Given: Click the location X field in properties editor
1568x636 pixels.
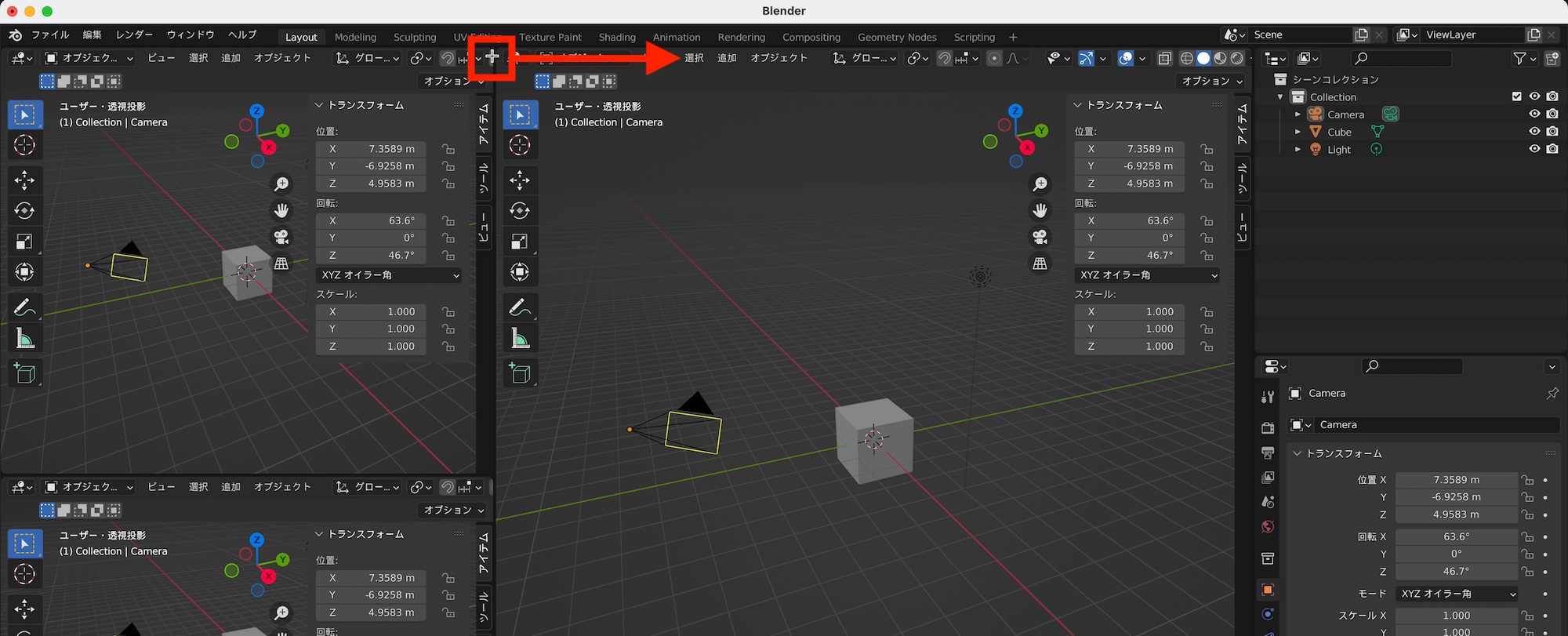Looking at the screenshot, I should (1456, 480).
